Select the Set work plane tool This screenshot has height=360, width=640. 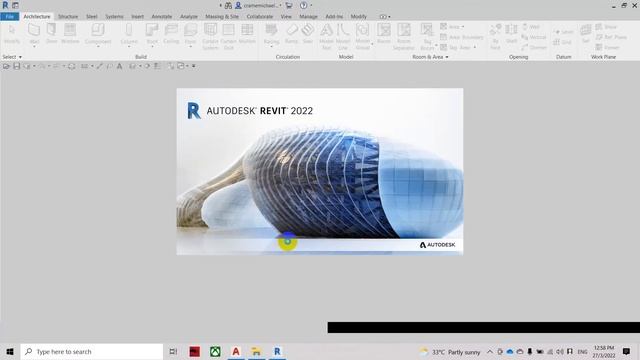586,33
